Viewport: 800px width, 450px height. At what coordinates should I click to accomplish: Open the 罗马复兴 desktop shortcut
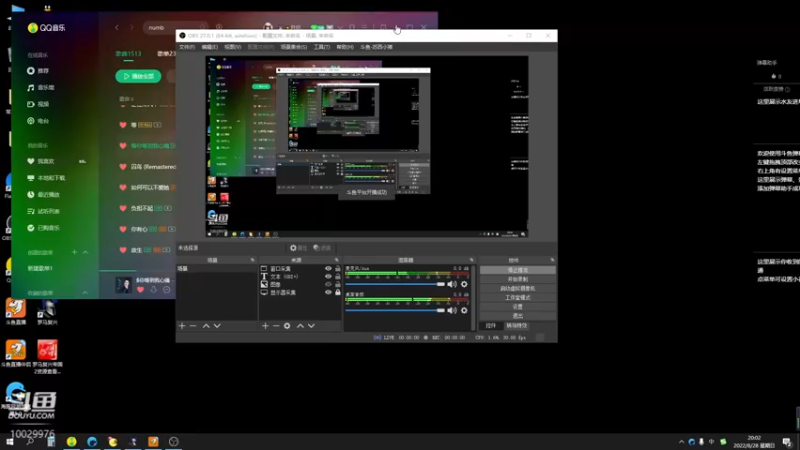click(47, 312)
